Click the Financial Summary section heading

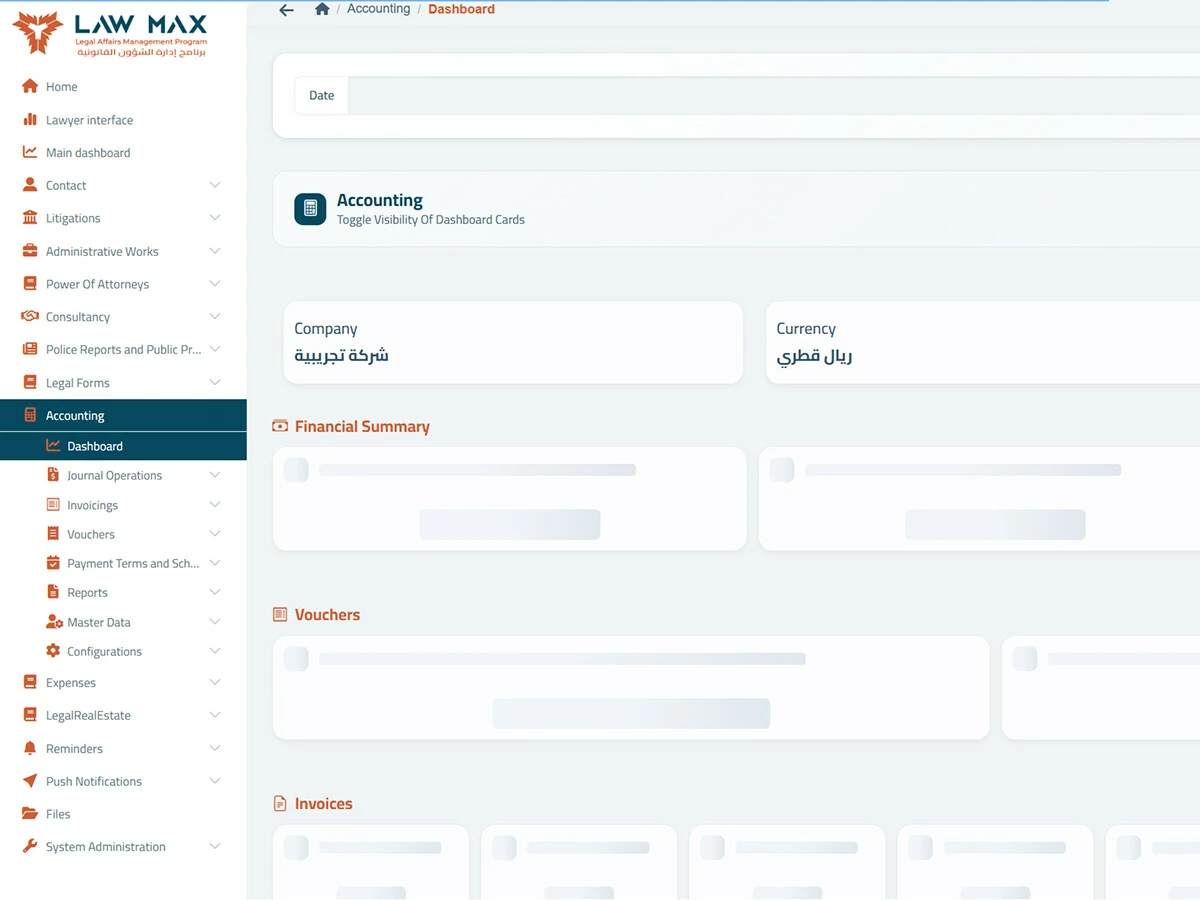pos(362,427)
